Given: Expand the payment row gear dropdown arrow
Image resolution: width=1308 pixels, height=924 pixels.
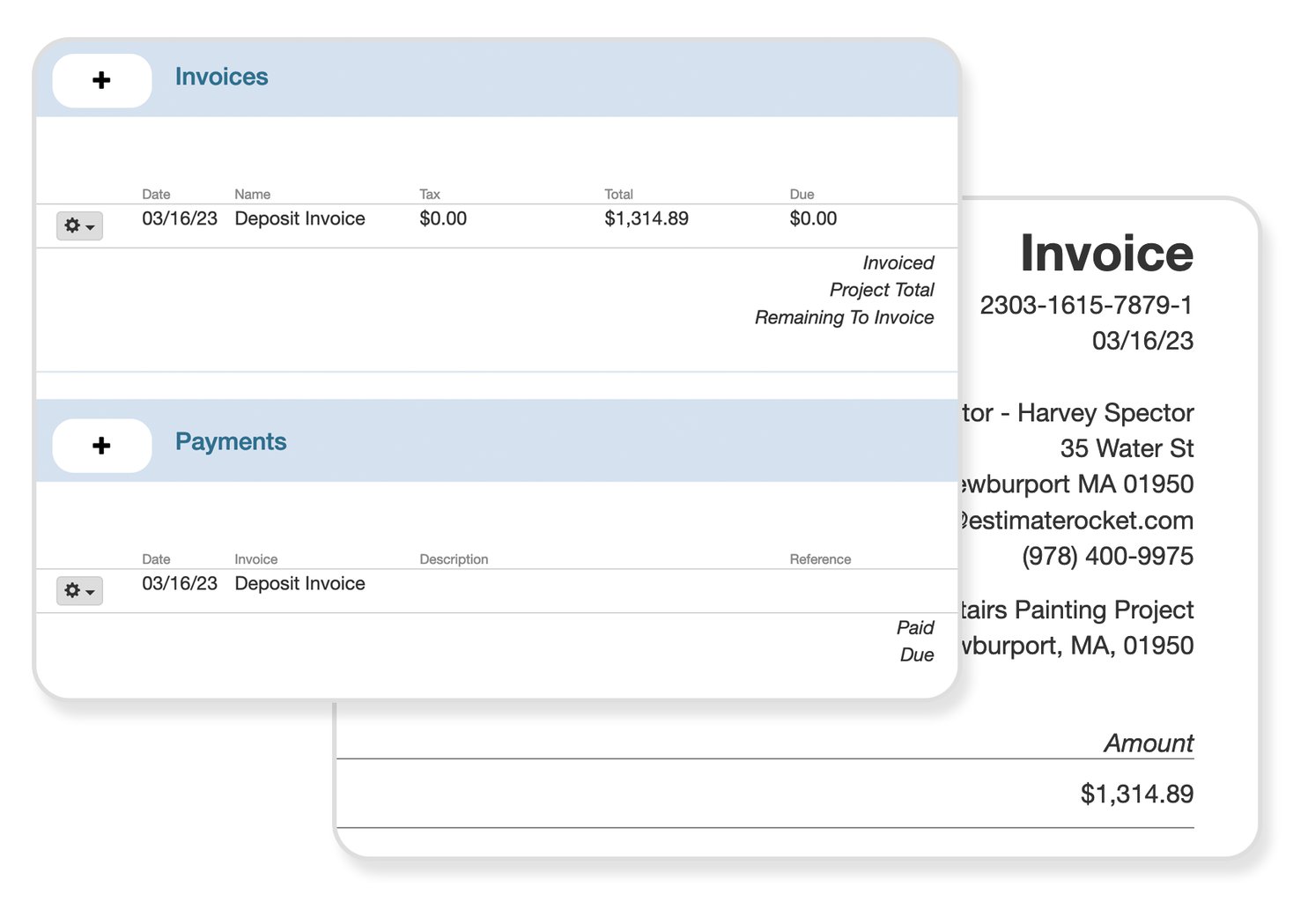Looking at the screenshot, I should pyautogui.click(x=89, y=593).
